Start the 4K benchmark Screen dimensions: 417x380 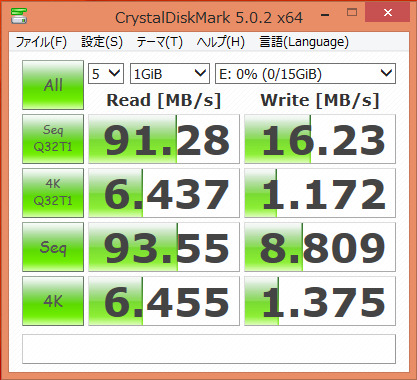[53, 301]
